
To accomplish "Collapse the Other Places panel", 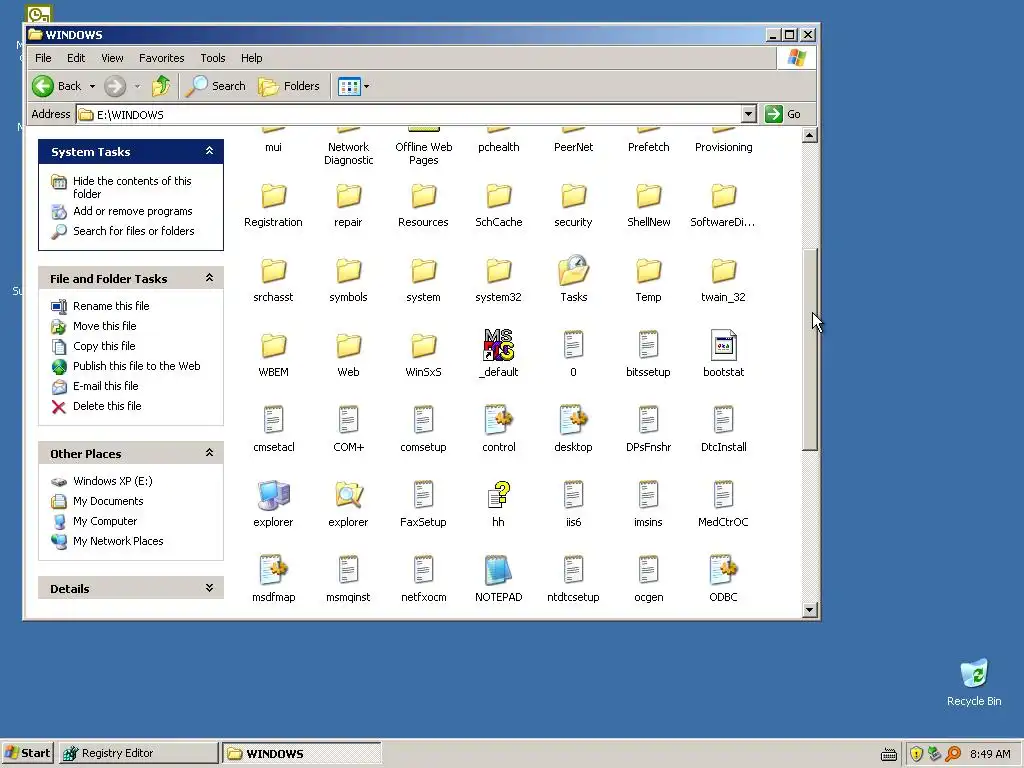I will (209, 453).
